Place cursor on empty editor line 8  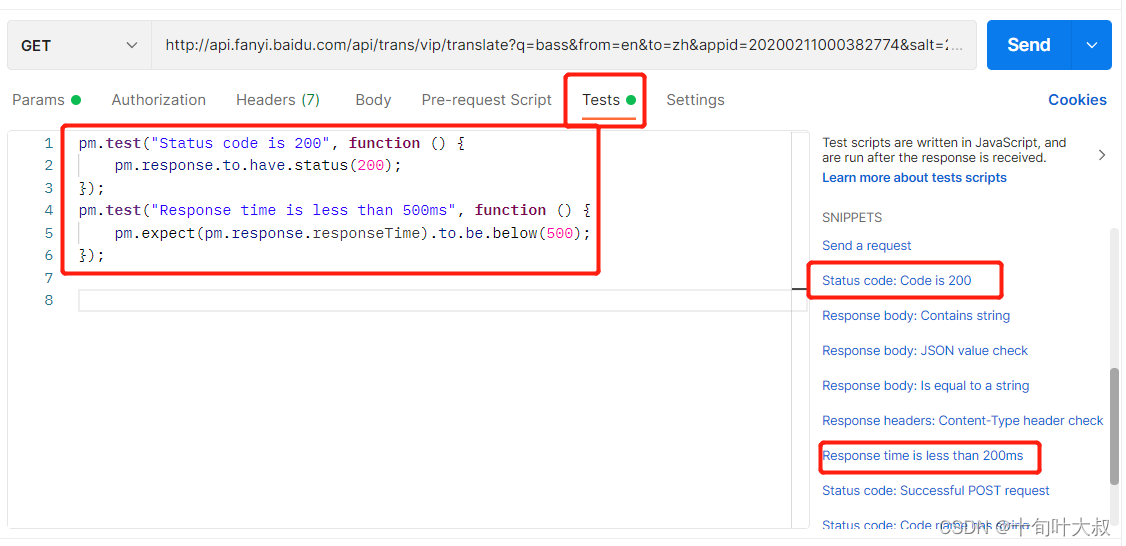coord(442,300)
